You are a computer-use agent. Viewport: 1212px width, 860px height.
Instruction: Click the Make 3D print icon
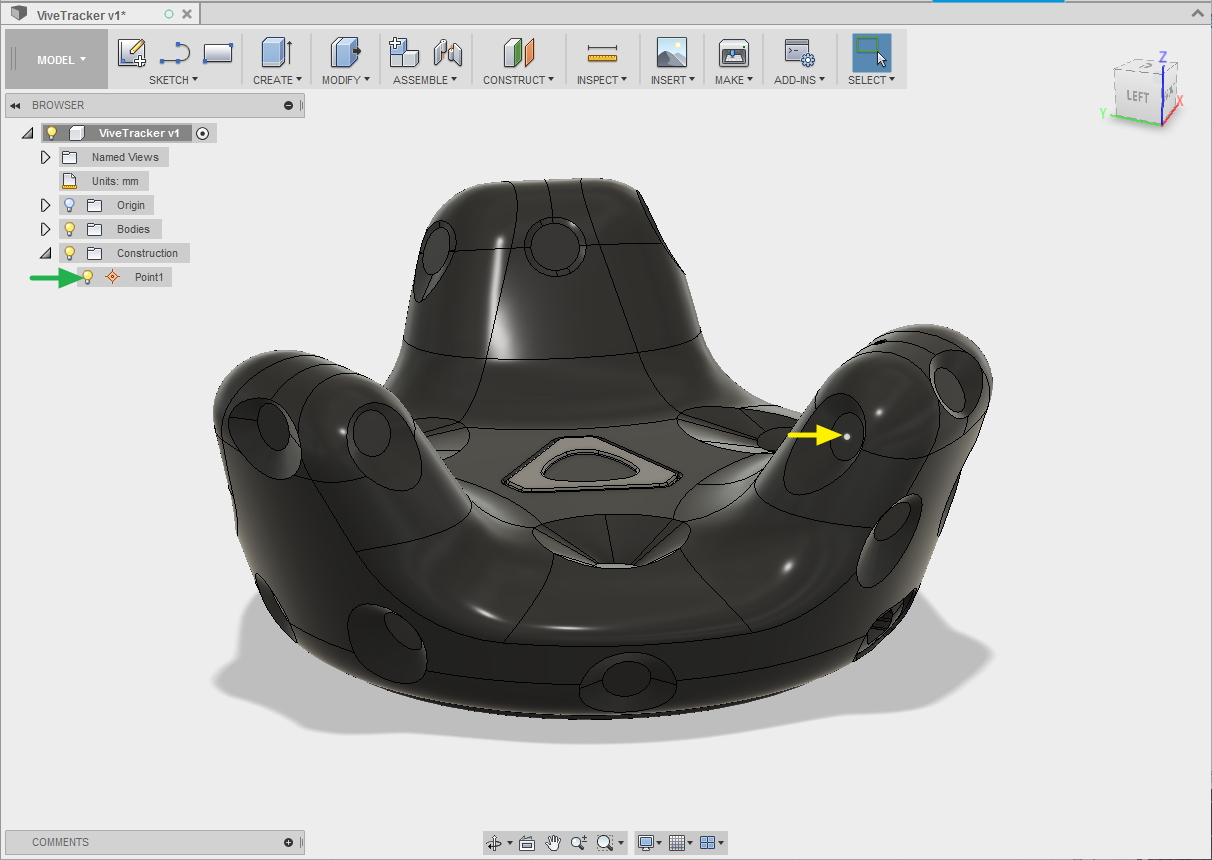coord(734,53)
